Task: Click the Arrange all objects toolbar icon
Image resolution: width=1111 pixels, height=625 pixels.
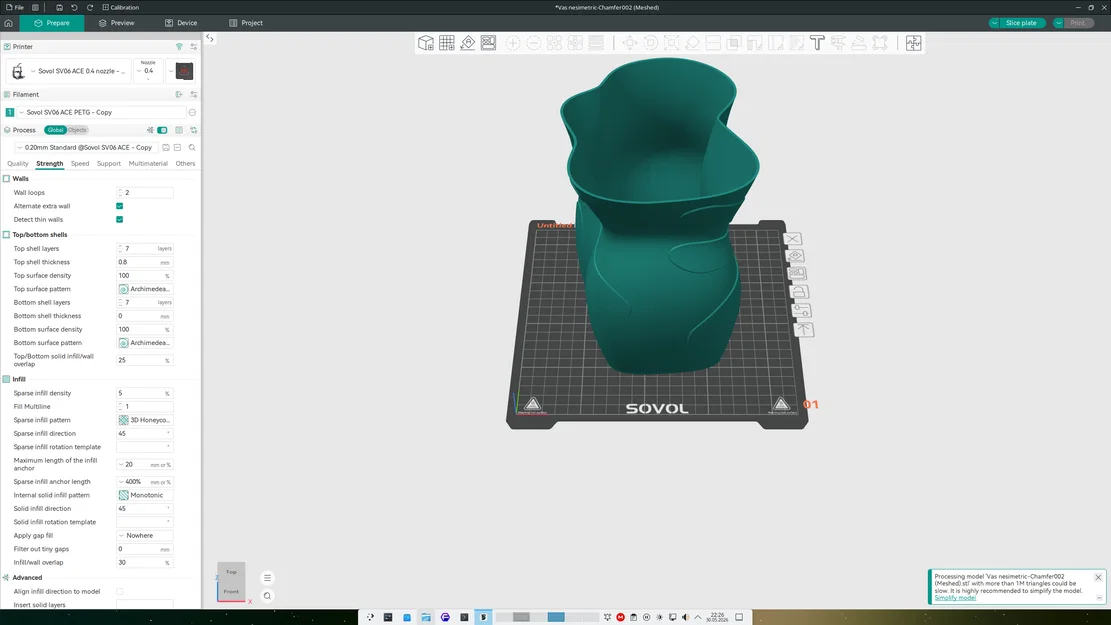Action: point(488,43)
